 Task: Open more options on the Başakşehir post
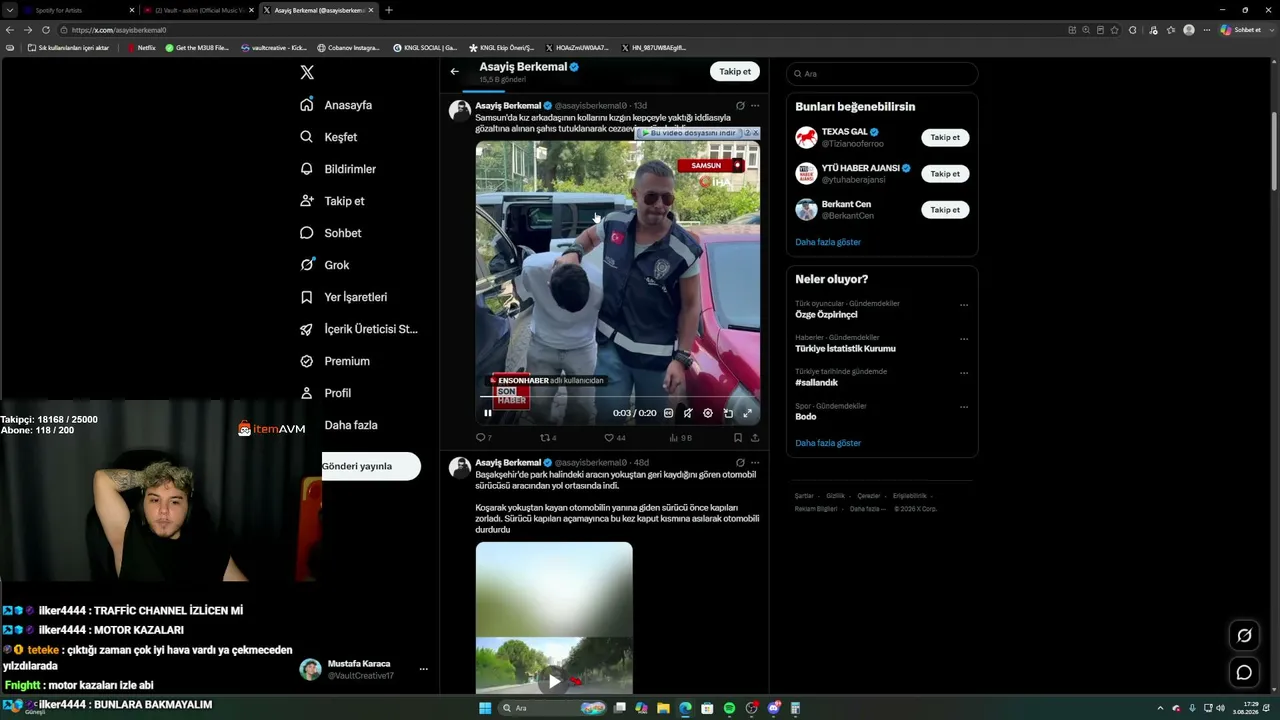[755, 462]
